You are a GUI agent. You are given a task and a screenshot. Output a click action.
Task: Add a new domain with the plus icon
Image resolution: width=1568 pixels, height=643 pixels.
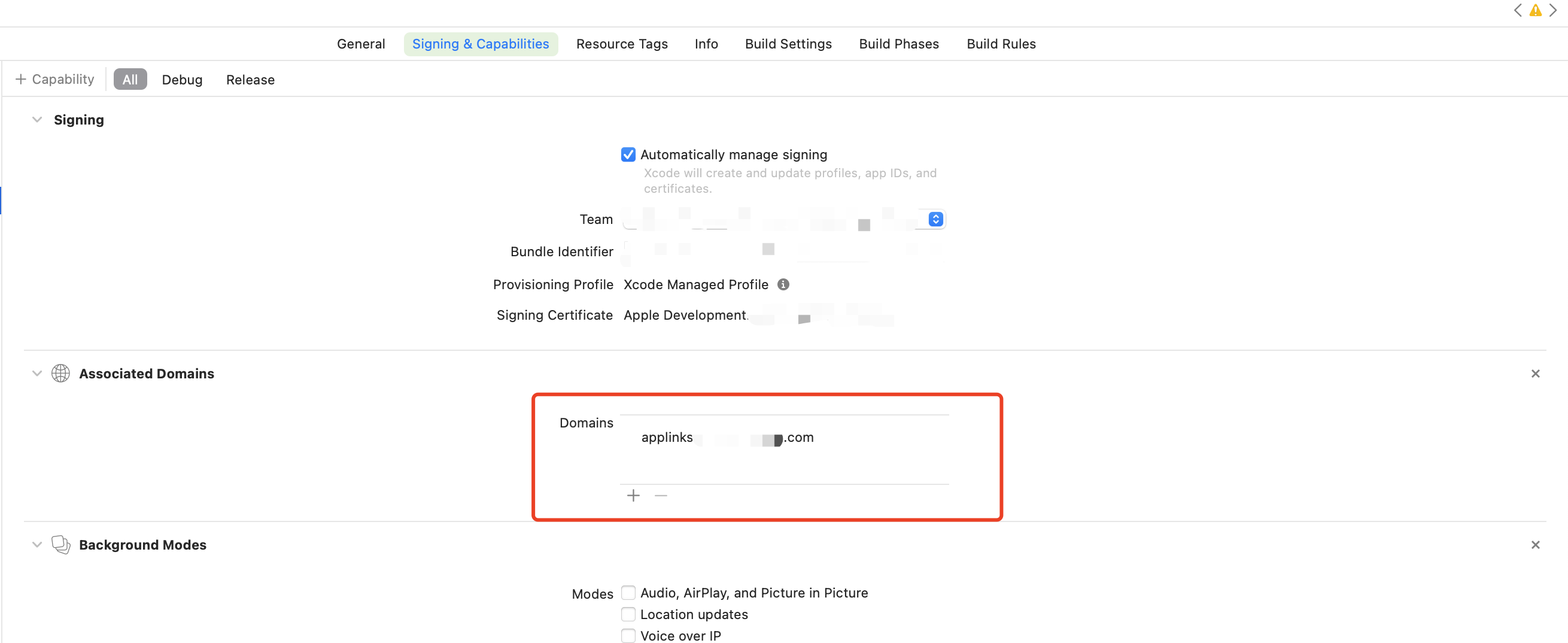[633, 495]
